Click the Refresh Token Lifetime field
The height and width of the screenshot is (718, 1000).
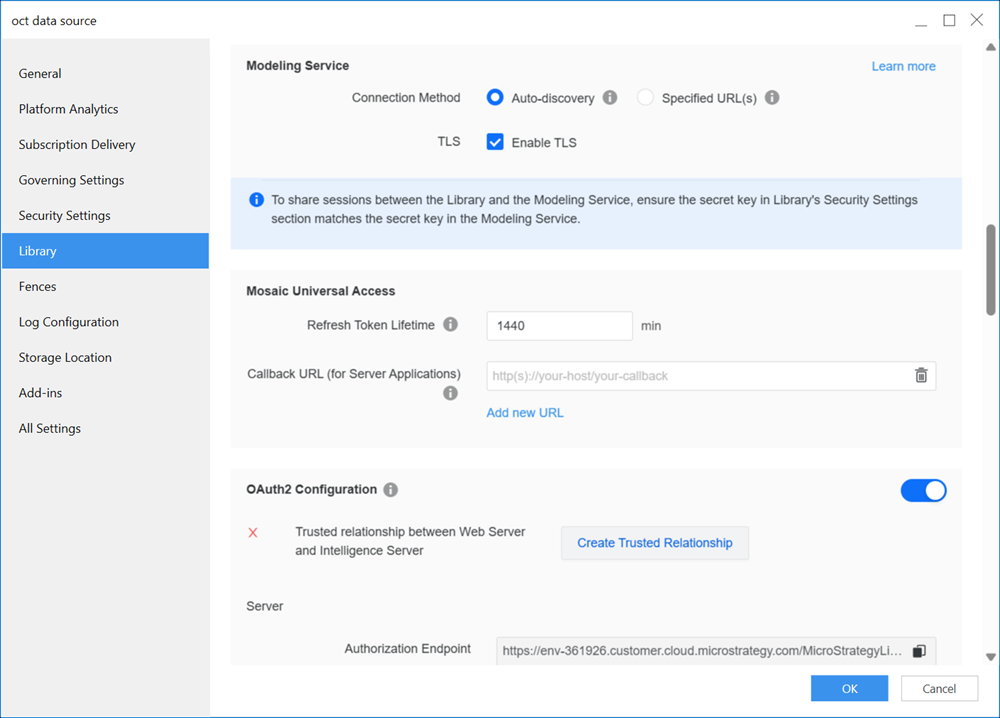559,326
